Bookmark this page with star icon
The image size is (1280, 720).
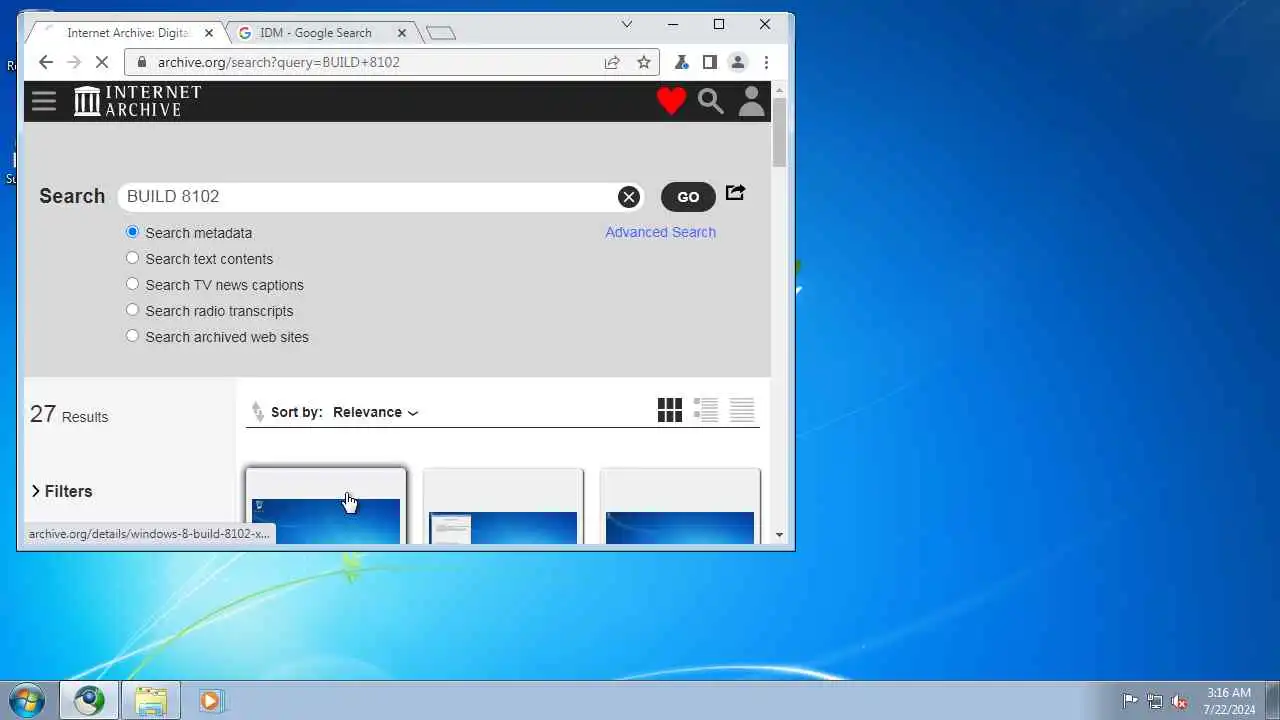click(644, 62)
